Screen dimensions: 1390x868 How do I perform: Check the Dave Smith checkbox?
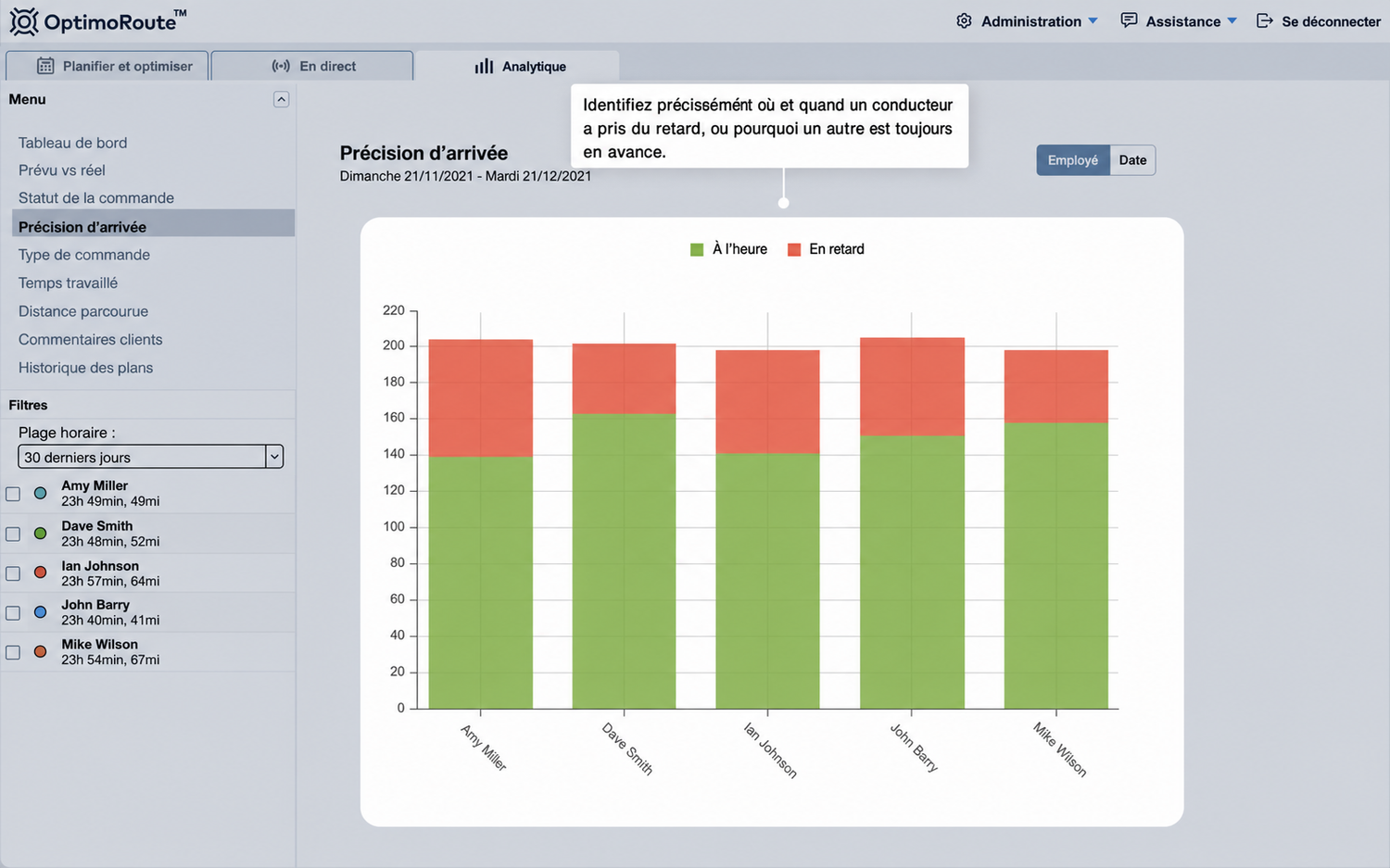tap(13, 534)
